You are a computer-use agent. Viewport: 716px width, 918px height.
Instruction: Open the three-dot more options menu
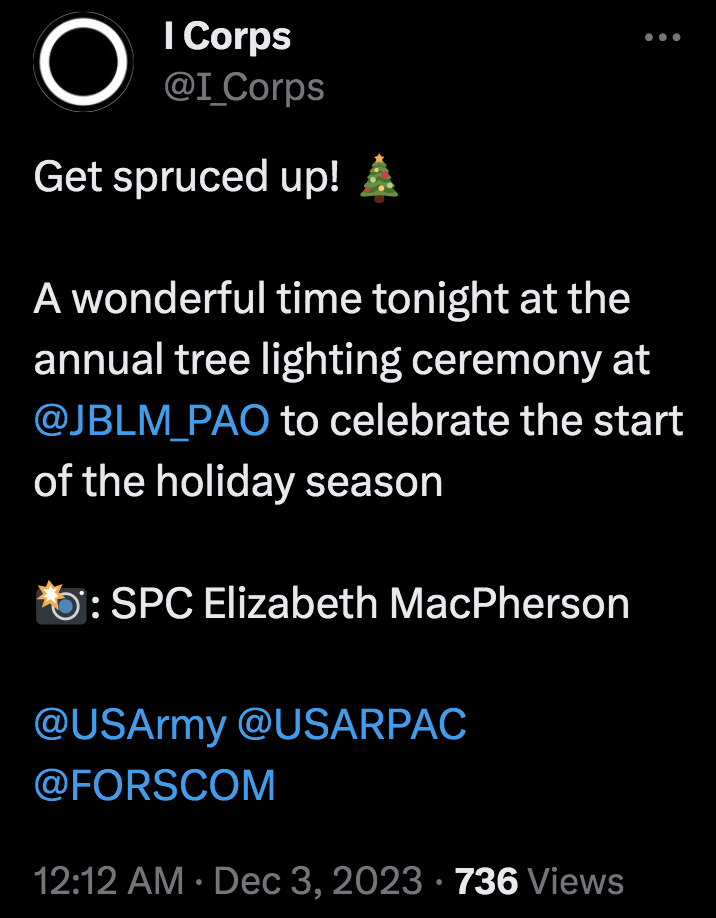coord(662,38)
